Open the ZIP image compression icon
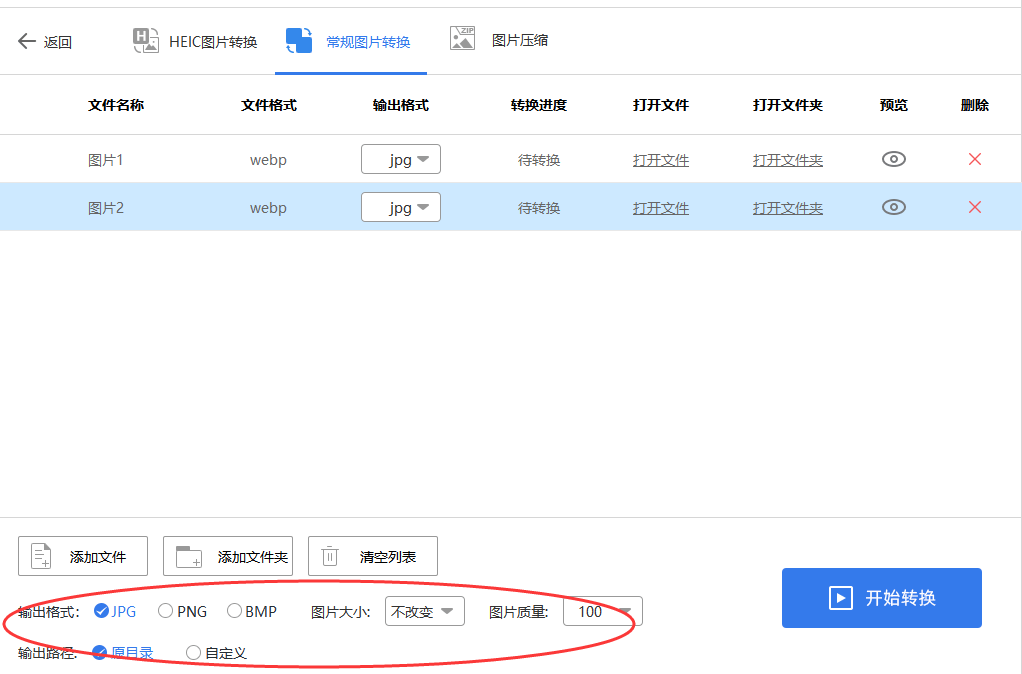 pos(462,39)
